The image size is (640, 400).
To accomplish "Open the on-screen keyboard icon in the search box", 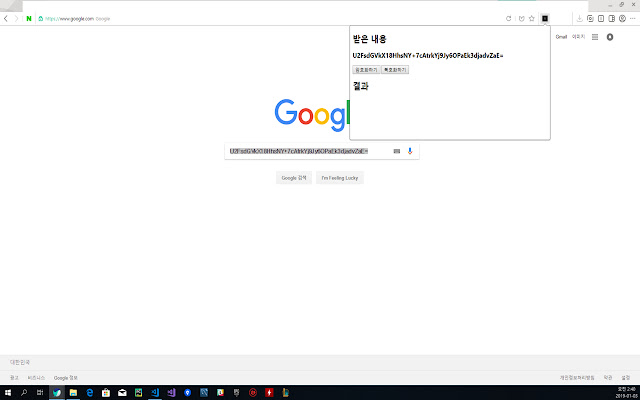I will [x=397, y=151].
